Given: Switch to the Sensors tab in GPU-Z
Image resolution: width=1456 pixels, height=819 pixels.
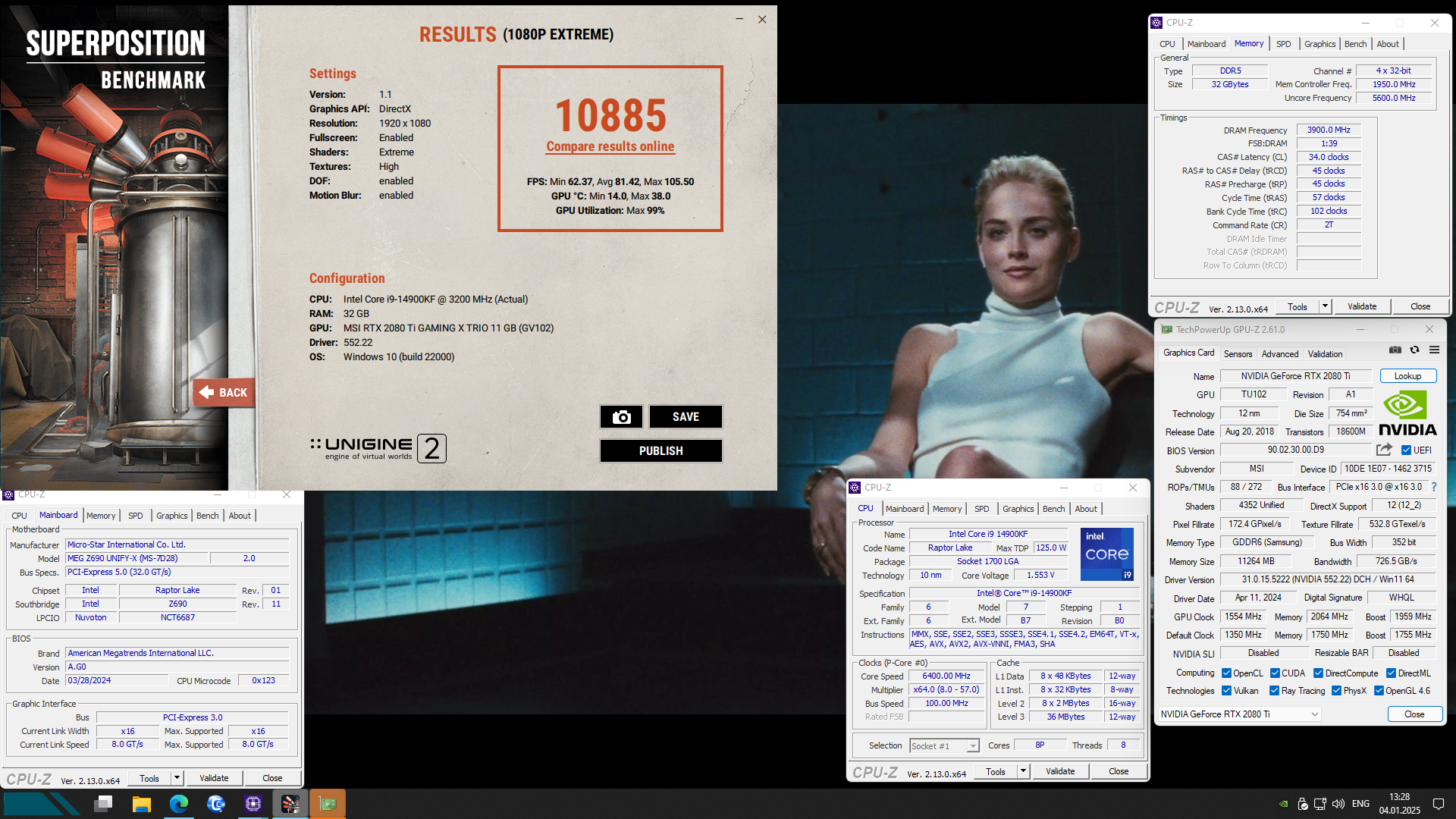Looking at the screenshot, I should [x=1238, y=354].
